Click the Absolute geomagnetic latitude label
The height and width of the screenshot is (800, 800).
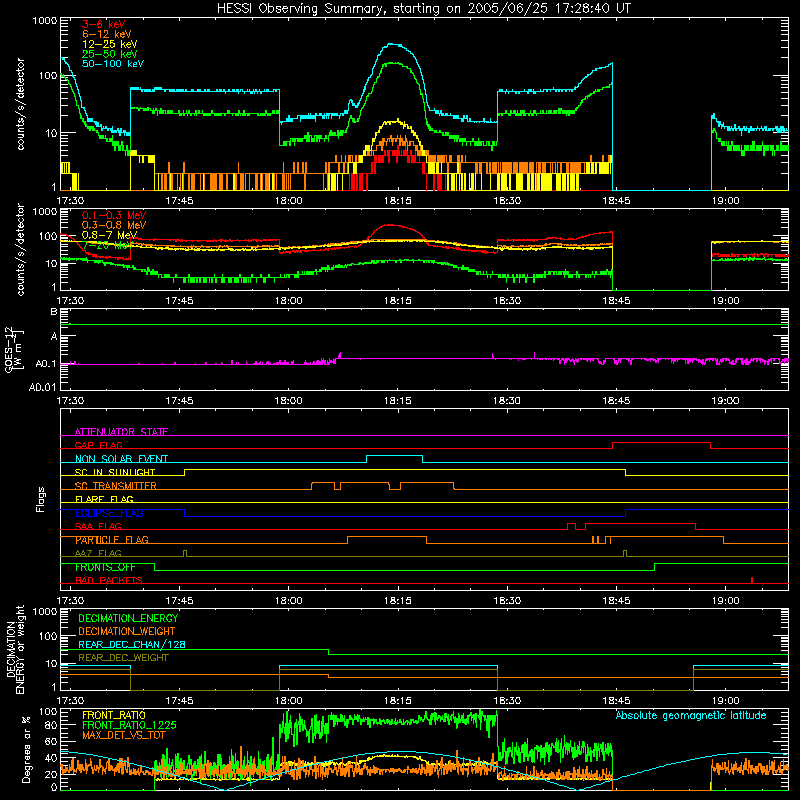[x=691, y=715]
